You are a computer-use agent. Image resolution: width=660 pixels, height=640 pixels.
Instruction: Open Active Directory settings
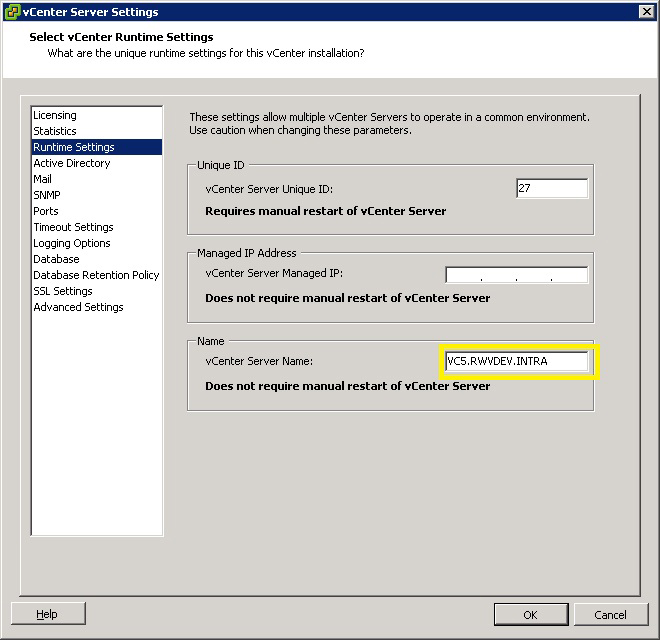tap(72, 163)
